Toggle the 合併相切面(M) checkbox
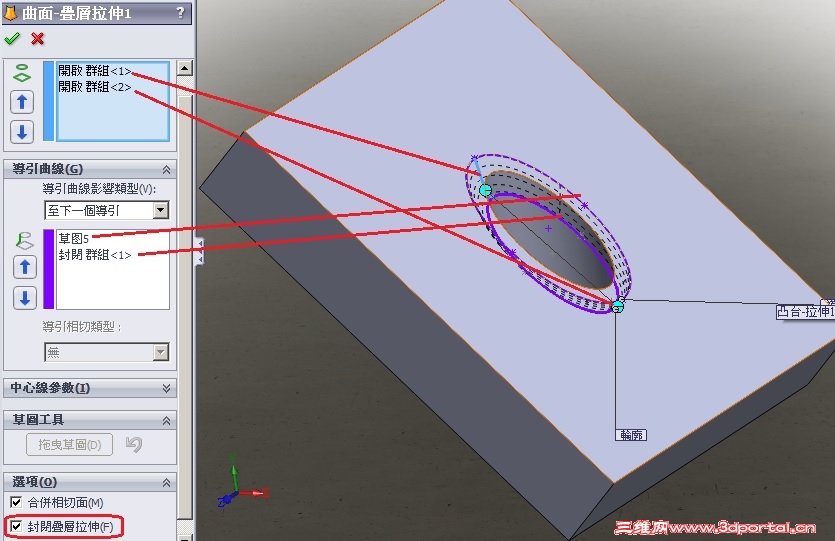Viewport: 835px width, 541px height. [x=17, y=502]
